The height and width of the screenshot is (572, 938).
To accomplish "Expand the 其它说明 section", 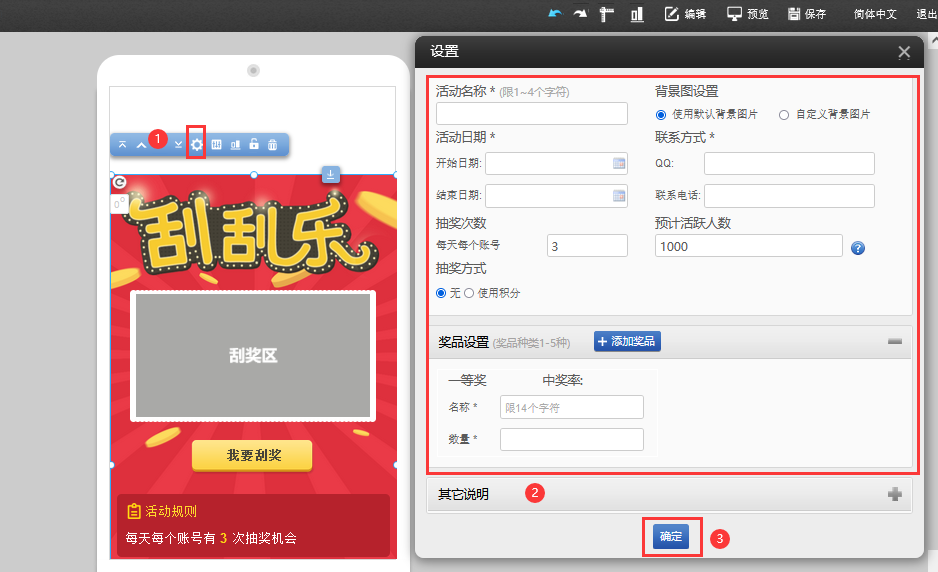I will click(894, 494).
